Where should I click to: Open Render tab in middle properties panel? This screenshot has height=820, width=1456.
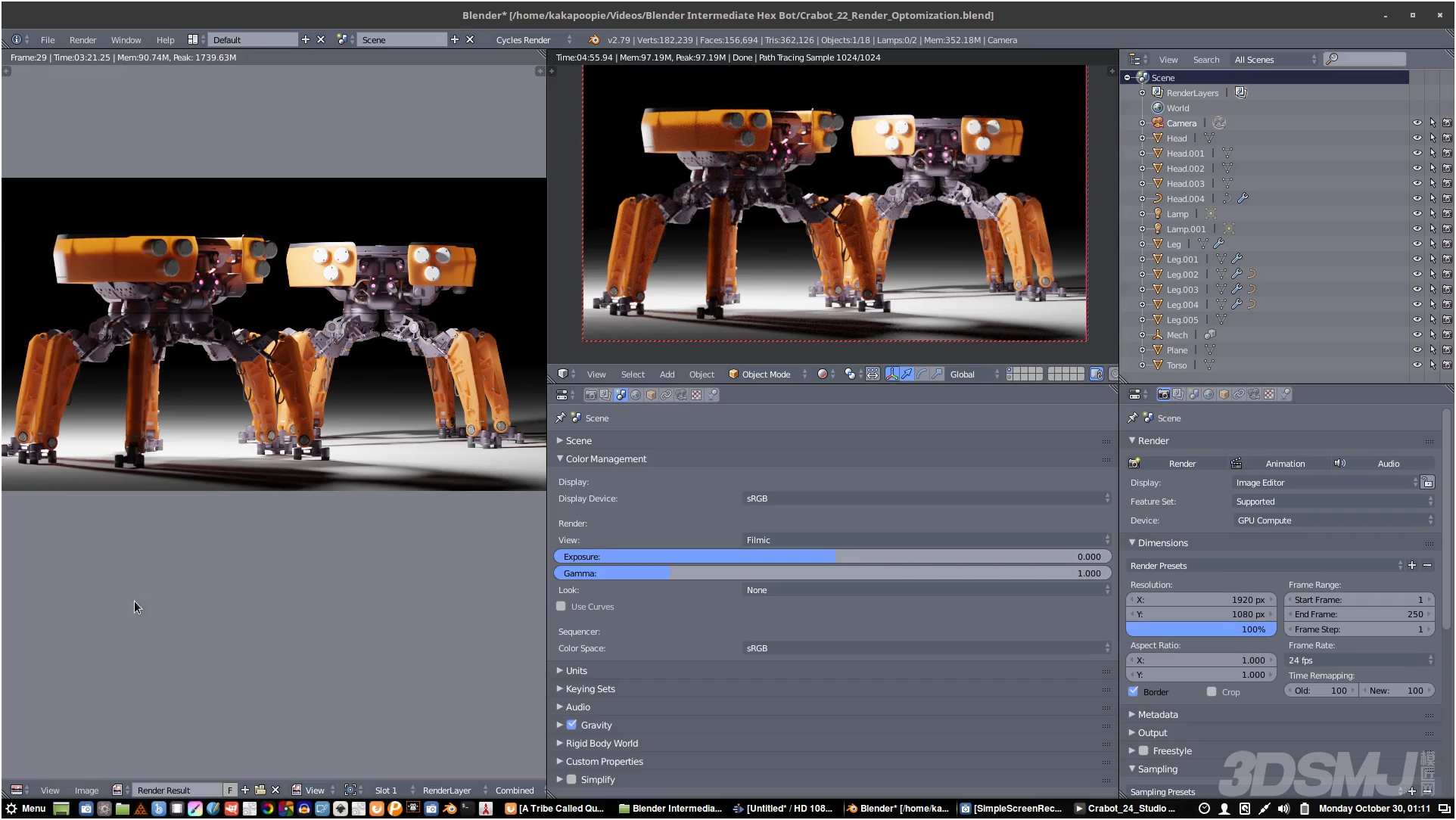[x=590, y=395]
